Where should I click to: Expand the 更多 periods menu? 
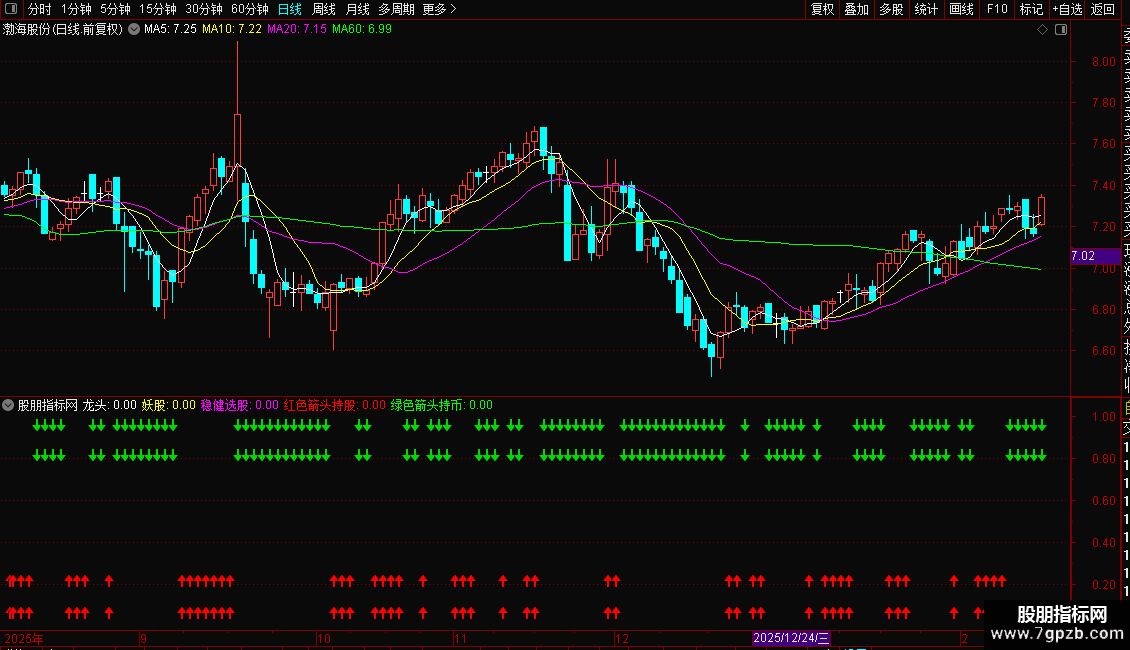(440, 9)
